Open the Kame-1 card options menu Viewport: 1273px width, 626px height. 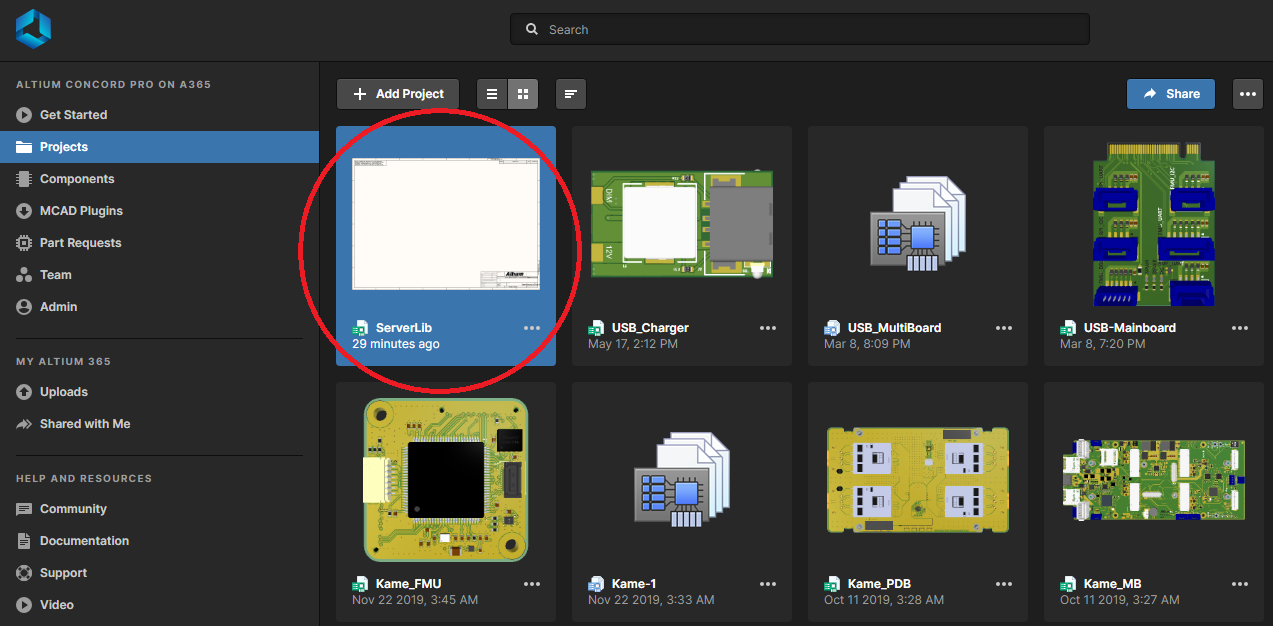[768, 584]
